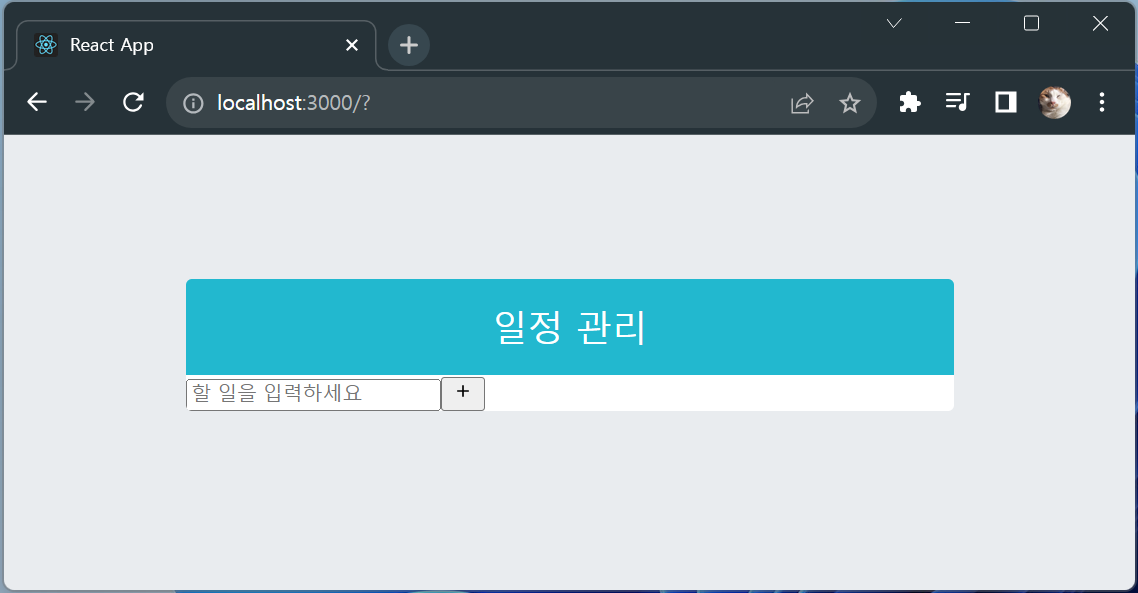The width and height of the screenshot is (1138, 593).
Task: Open the Extensions puzzle icon
Action: coord(909,102)
